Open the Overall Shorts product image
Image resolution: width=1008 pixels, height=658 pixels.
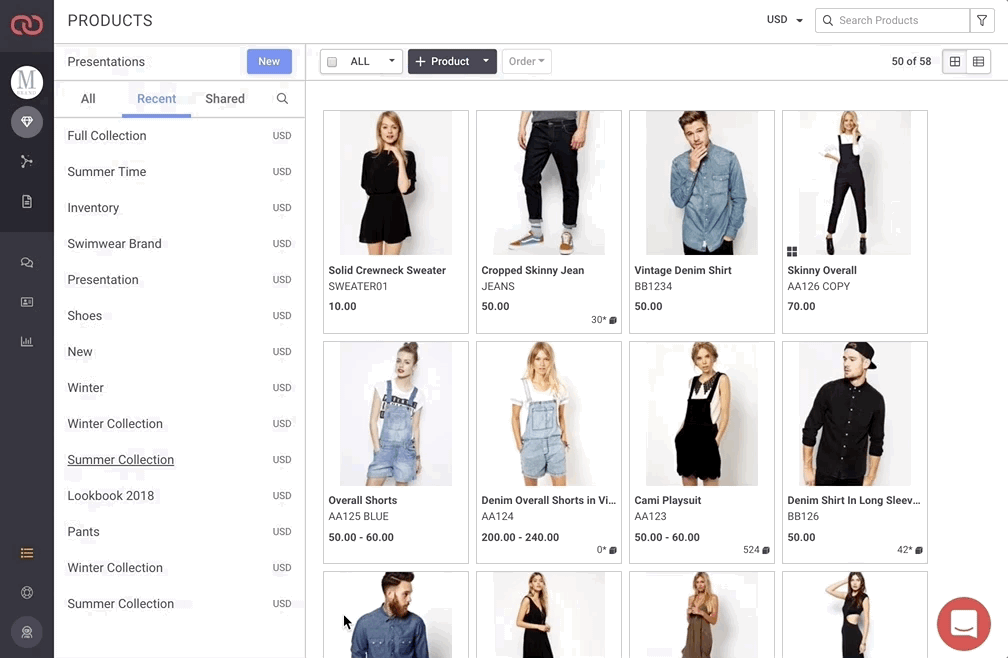pyautogui.click(x=396, y=414)
